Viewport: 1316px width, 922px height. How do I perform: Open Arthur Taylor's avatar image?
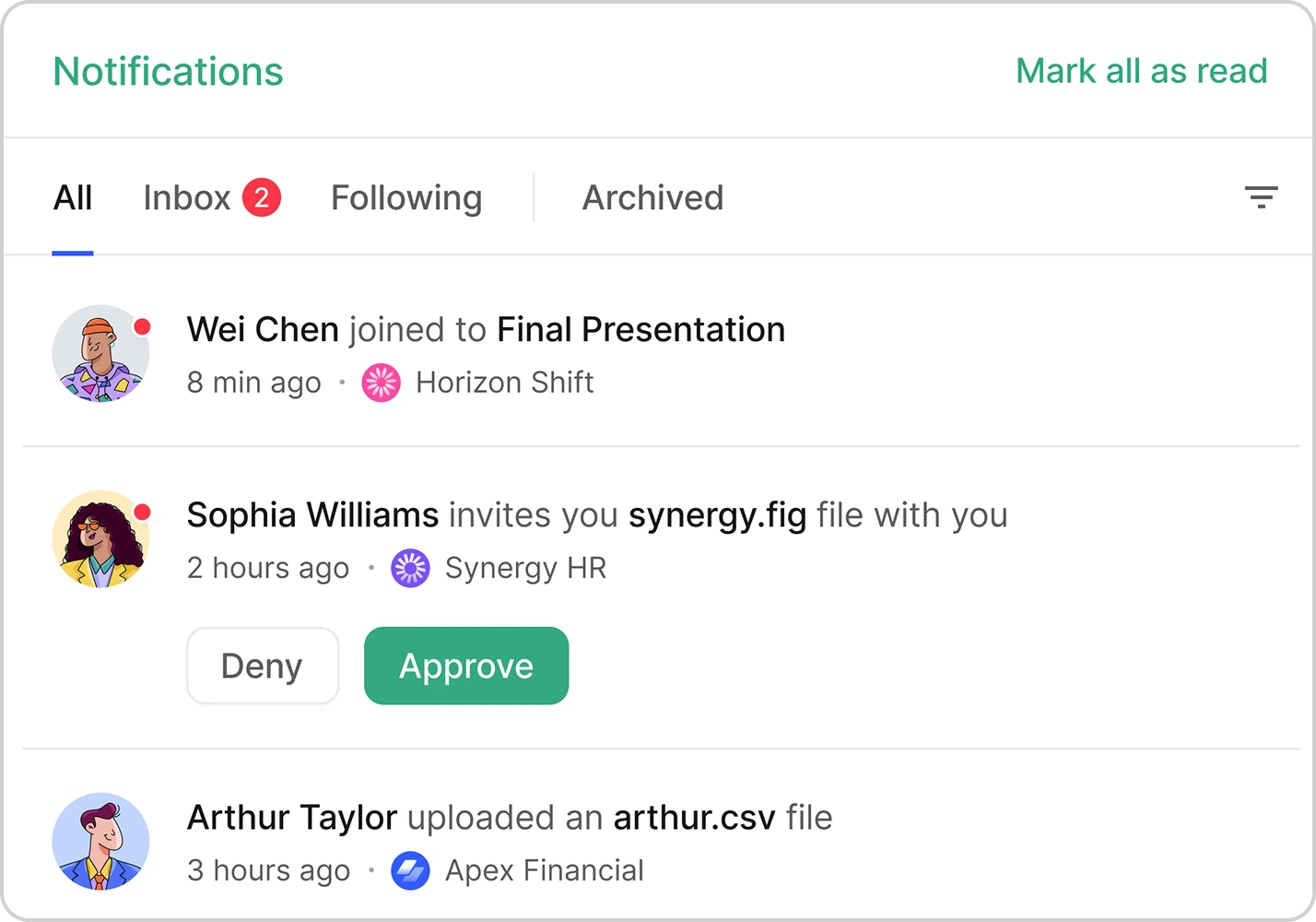[x=100, y=842]
